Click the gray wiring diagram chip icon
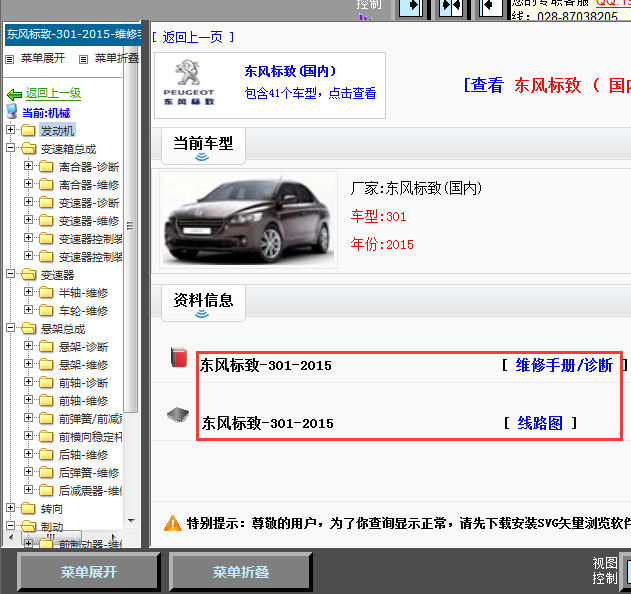The image size is (631, 594). tap(178, 415)
